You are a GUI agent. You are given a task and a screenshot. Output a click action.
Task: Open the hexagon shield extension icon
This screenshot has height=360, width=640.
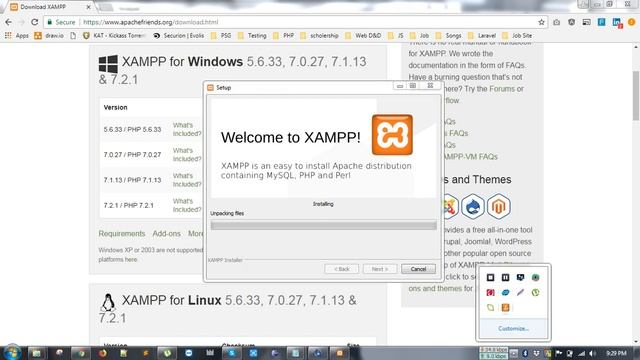571,22
